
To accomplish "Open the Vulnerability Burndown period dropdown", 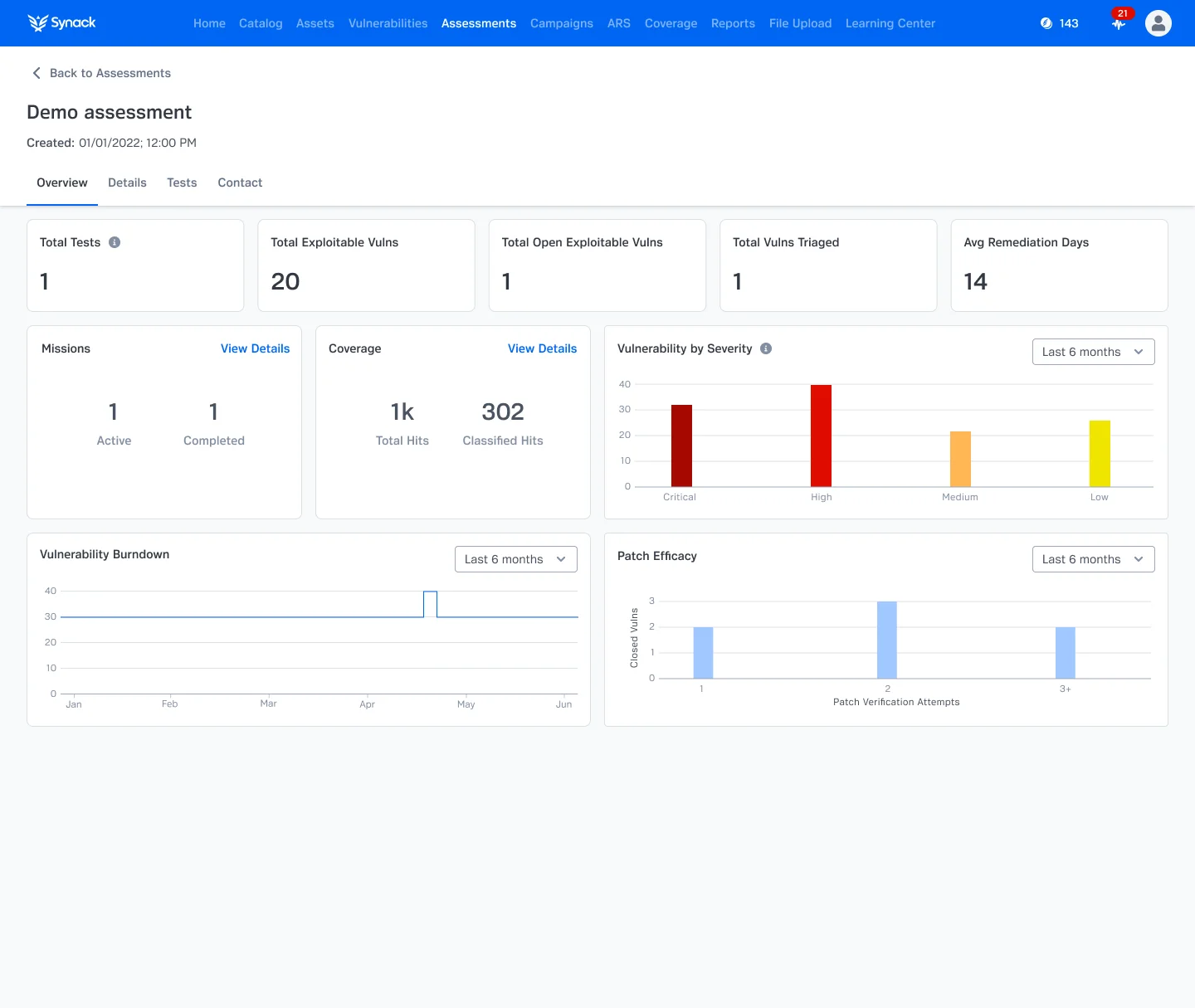I will point(515,559).
